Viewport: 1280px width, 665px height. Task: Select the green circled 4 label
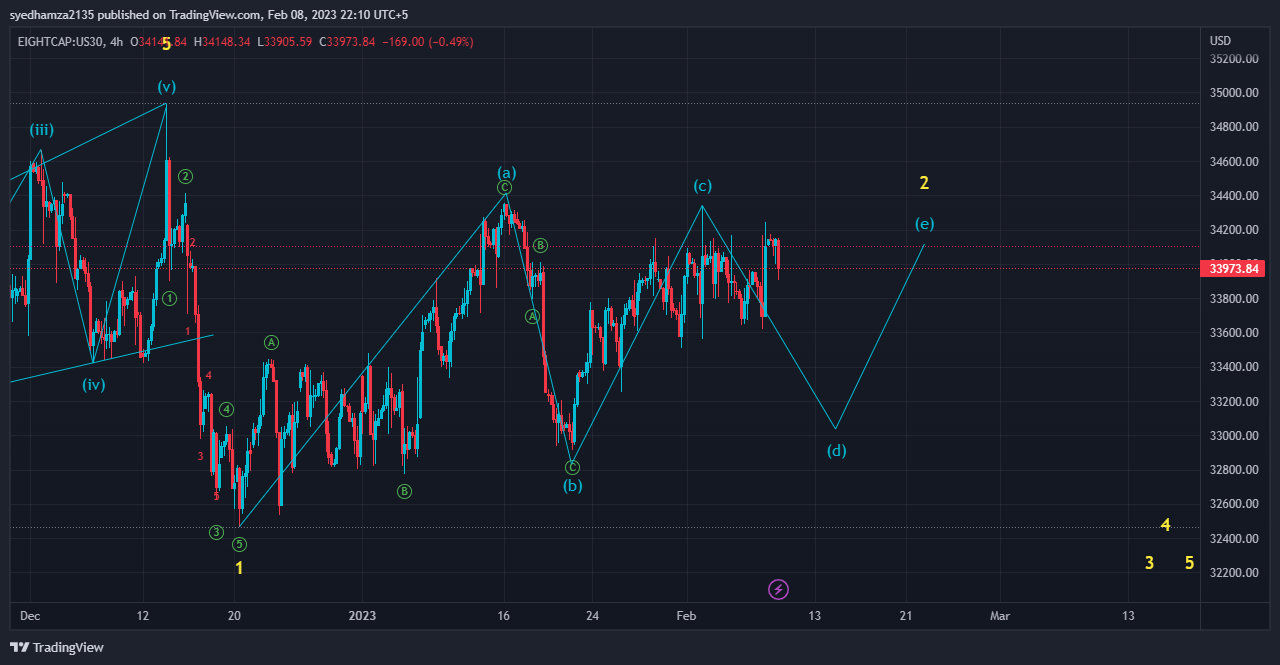point(227,409)
